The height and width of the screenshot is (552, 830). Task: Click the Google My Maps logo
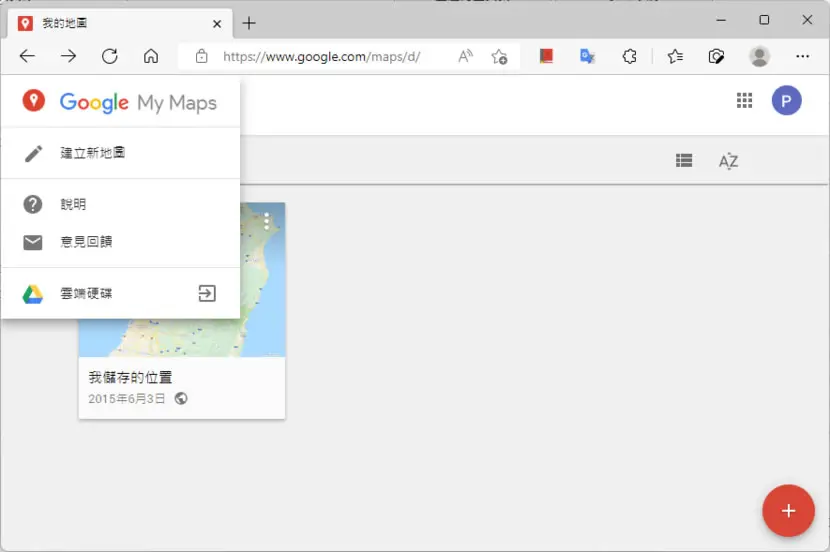point(138,103)
